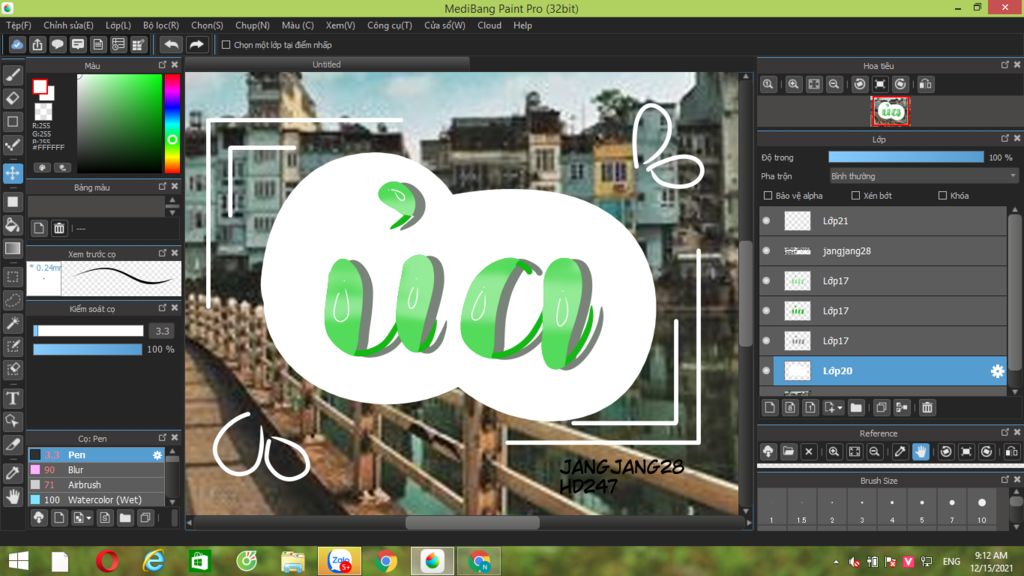
Task: Open the Pha trộn blend mode dropdown
Action: (923, 176)
